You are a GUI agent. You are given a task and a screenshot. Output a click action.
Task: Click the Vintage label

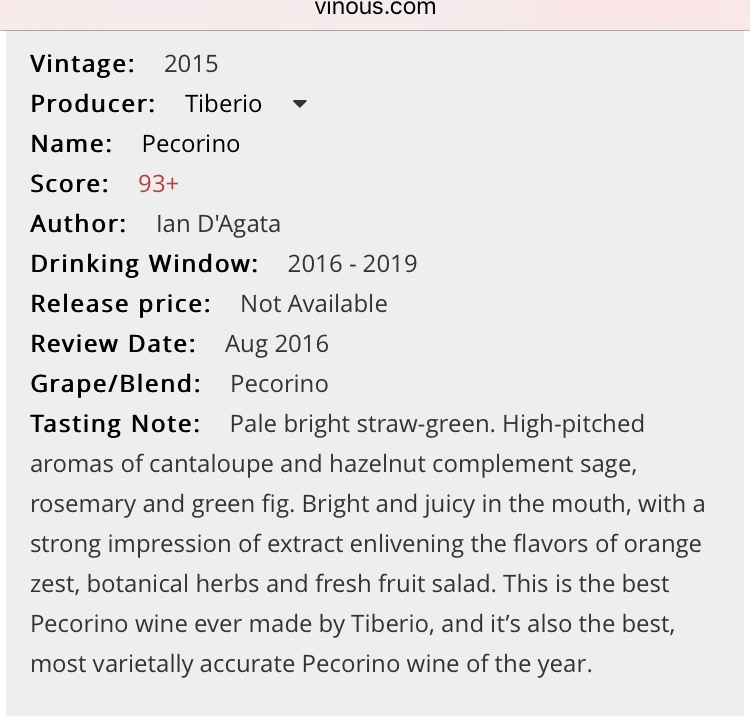(83, 64)
